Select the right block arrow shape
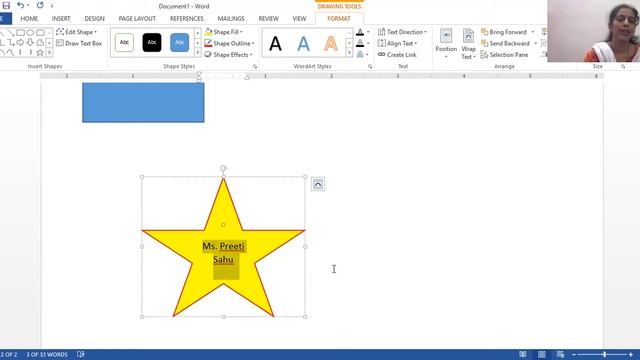The height and width of the screenshot is (360, 640). tap(20, 42)
